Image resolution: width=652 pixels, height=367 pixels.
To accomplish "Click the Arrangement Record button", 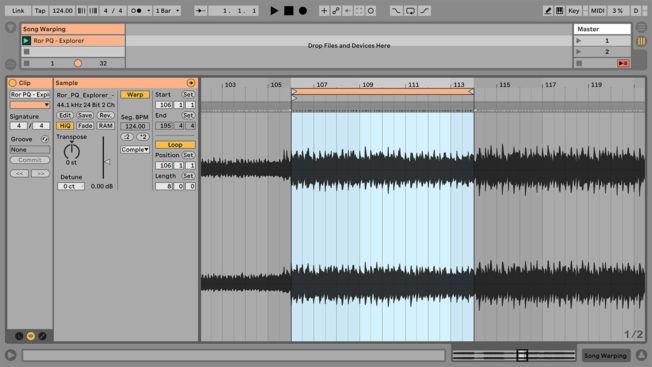I will (303, 11).
